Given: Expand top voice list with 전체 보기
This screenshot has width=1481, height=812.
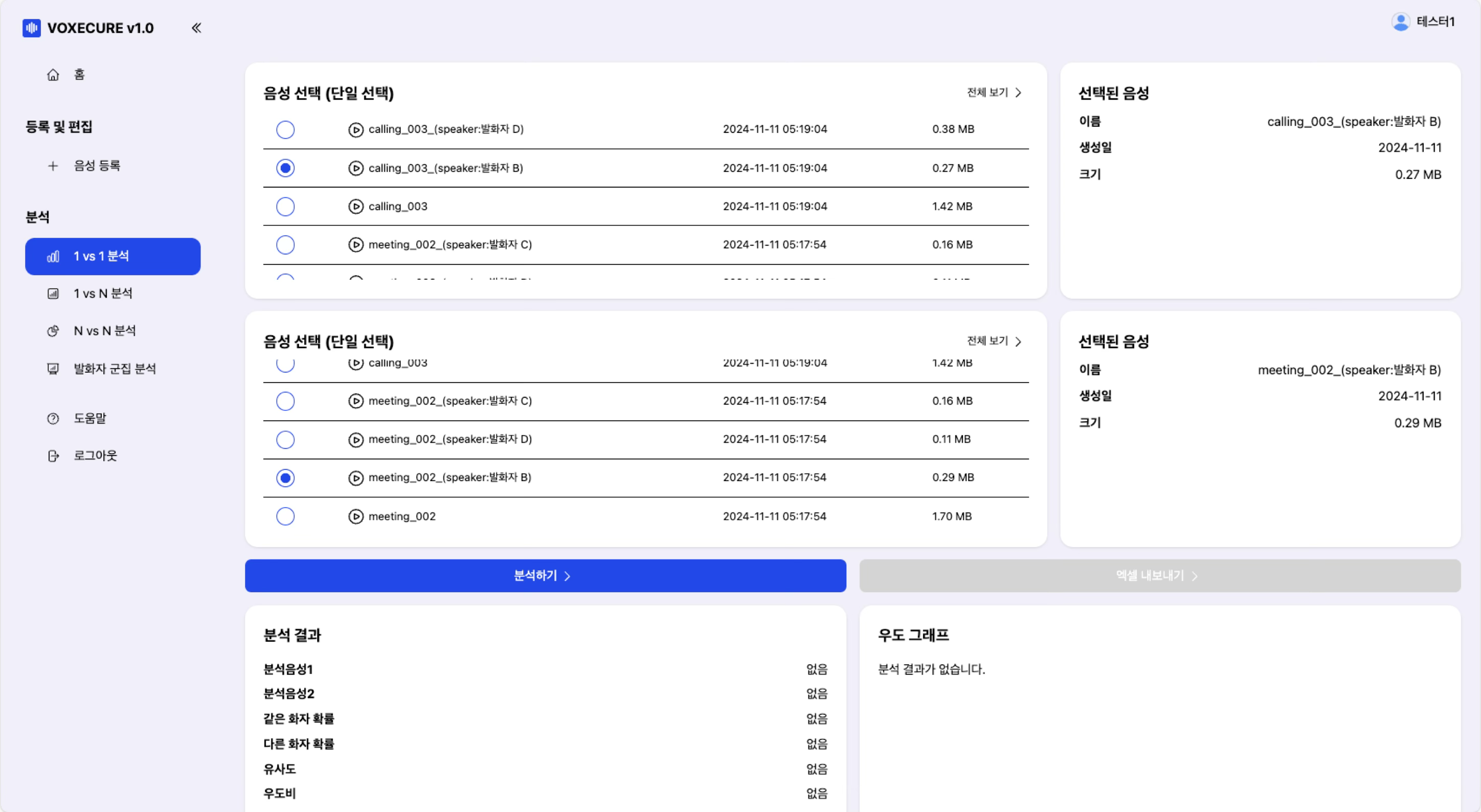Looking at the screenshot, I should click(x=994, y=93).
